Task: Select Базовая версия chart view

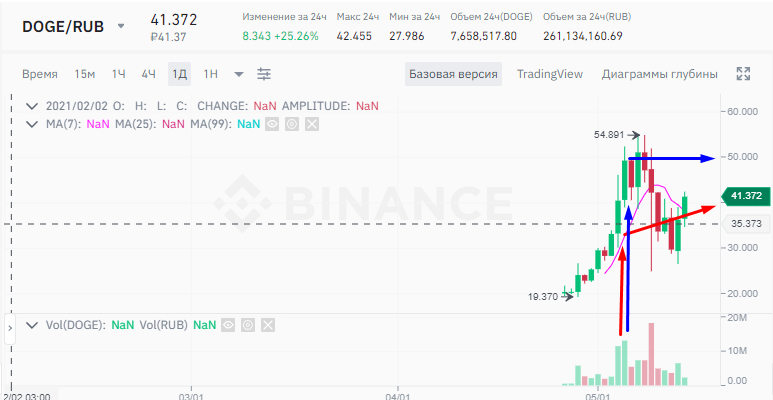Action: (454, 74)
